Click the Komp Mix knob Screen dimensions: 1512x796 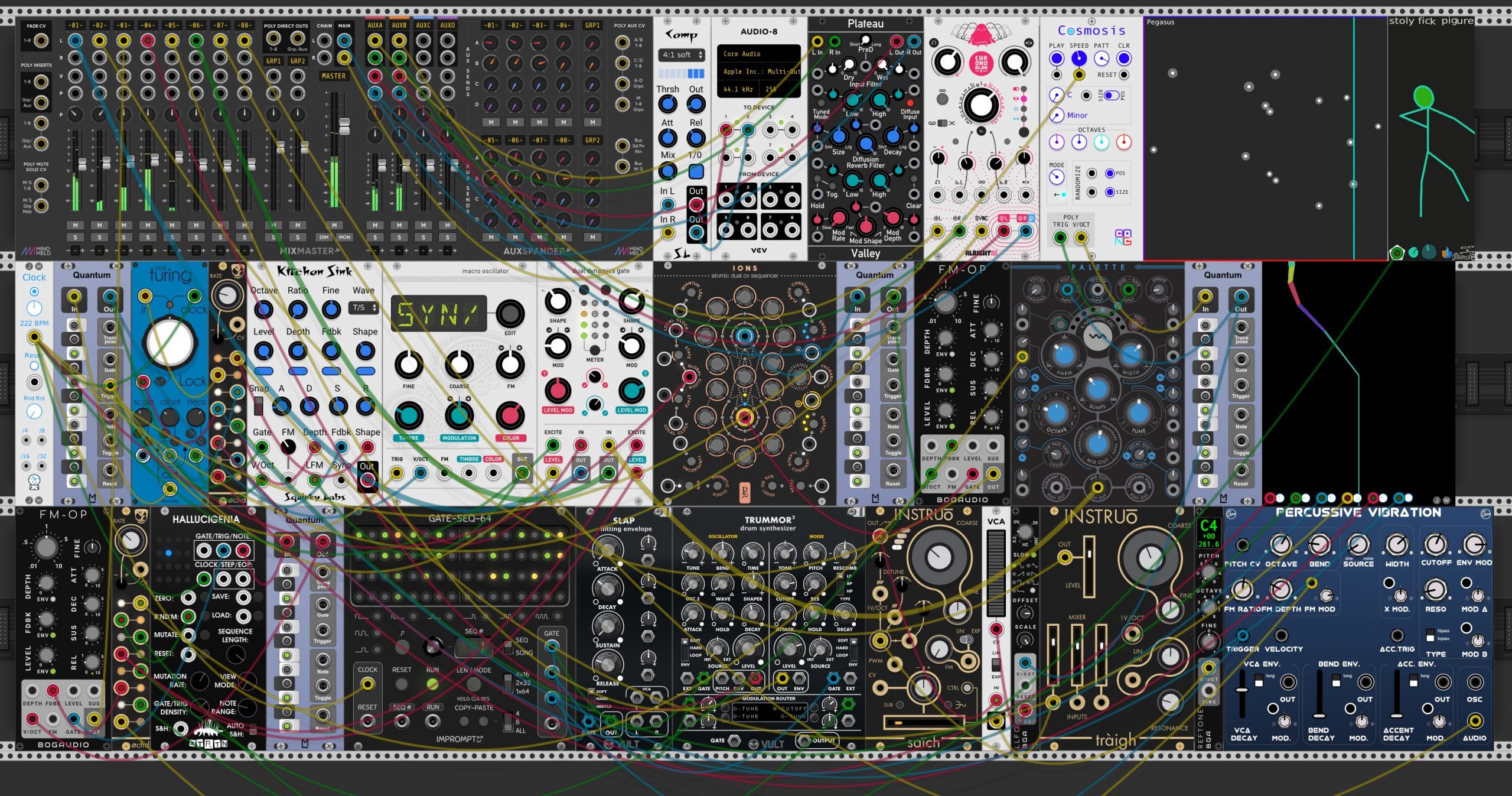pos(668,171)
